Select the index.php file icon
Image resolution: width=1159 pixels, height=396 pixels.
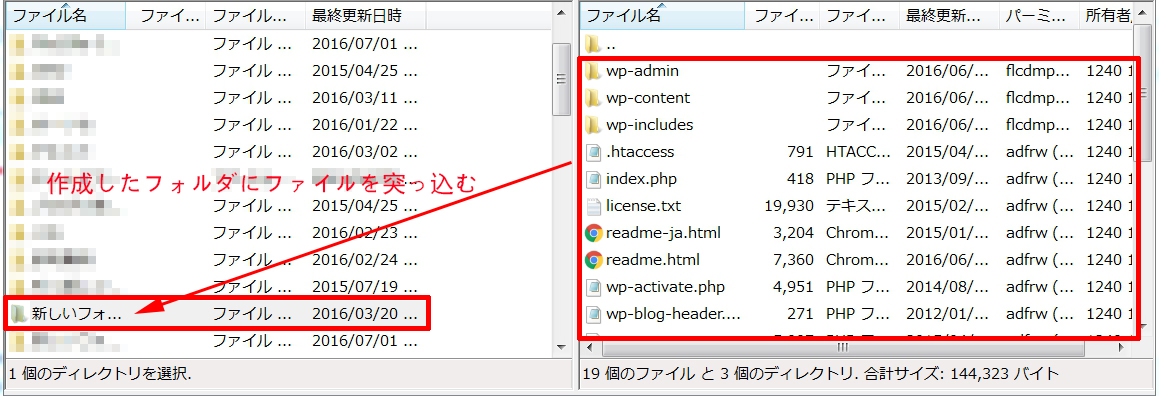pyautogui.click(x=593, y=179)
